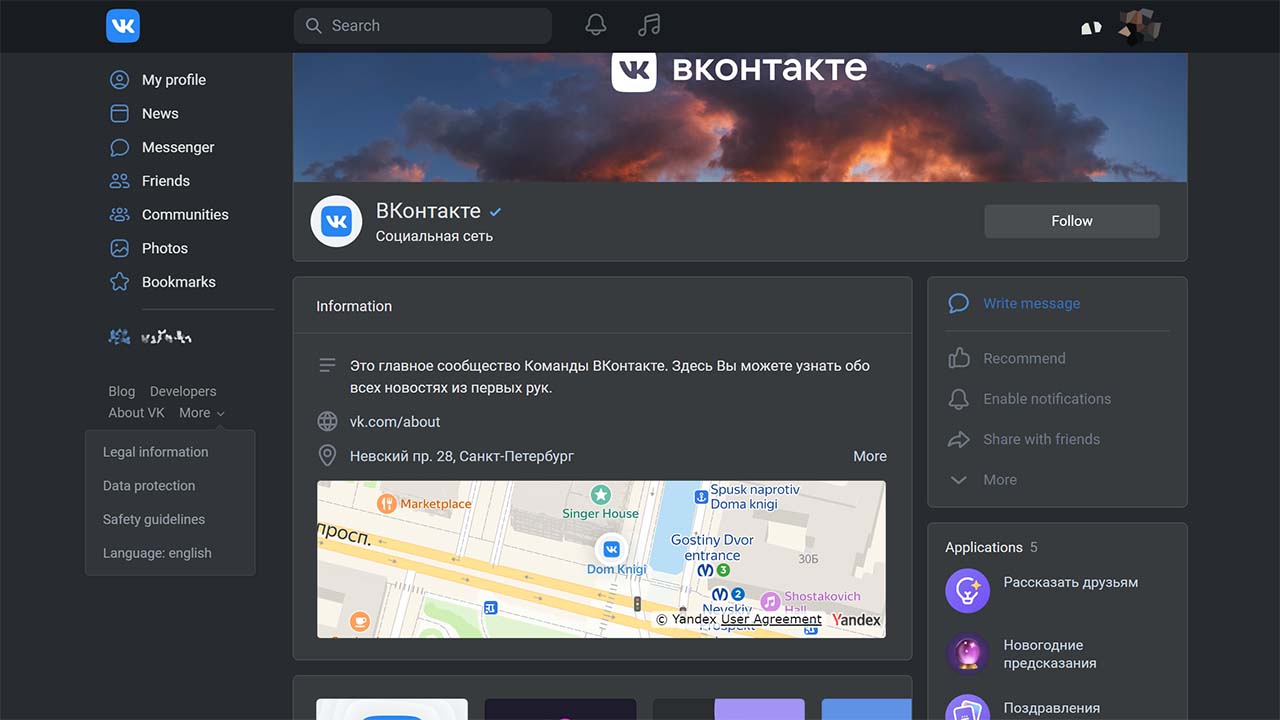Expand the More dropdown in the sidebar footer
This screenshot has width=1280, height=720.
(x=202, y=413)
